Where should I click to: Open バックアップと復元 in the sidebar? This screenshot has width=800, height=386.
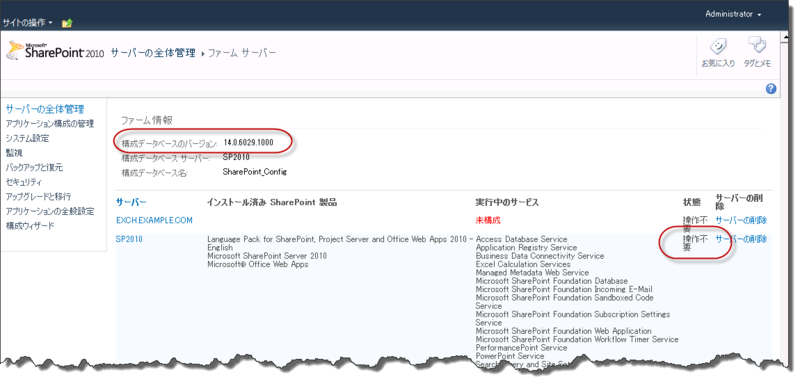(x=34, y=167)
